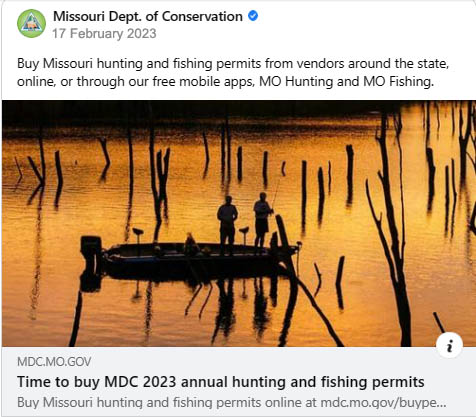Click the gray link preview card footer
The height and width of the screenshot is (417, 476).
(239, 381)
